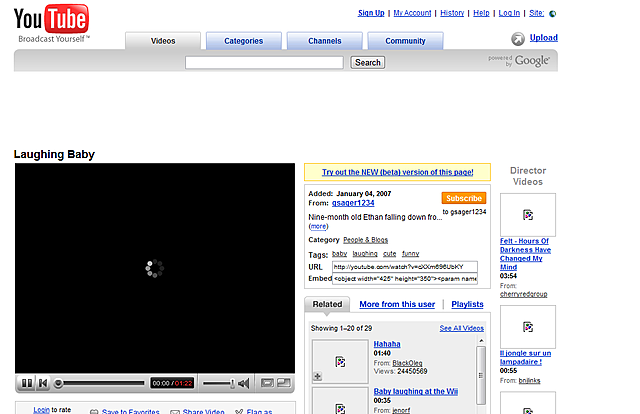Screen dimensions: 640x414
Task: Click the video seek bar handle
Action: click(x=58, y=383)
